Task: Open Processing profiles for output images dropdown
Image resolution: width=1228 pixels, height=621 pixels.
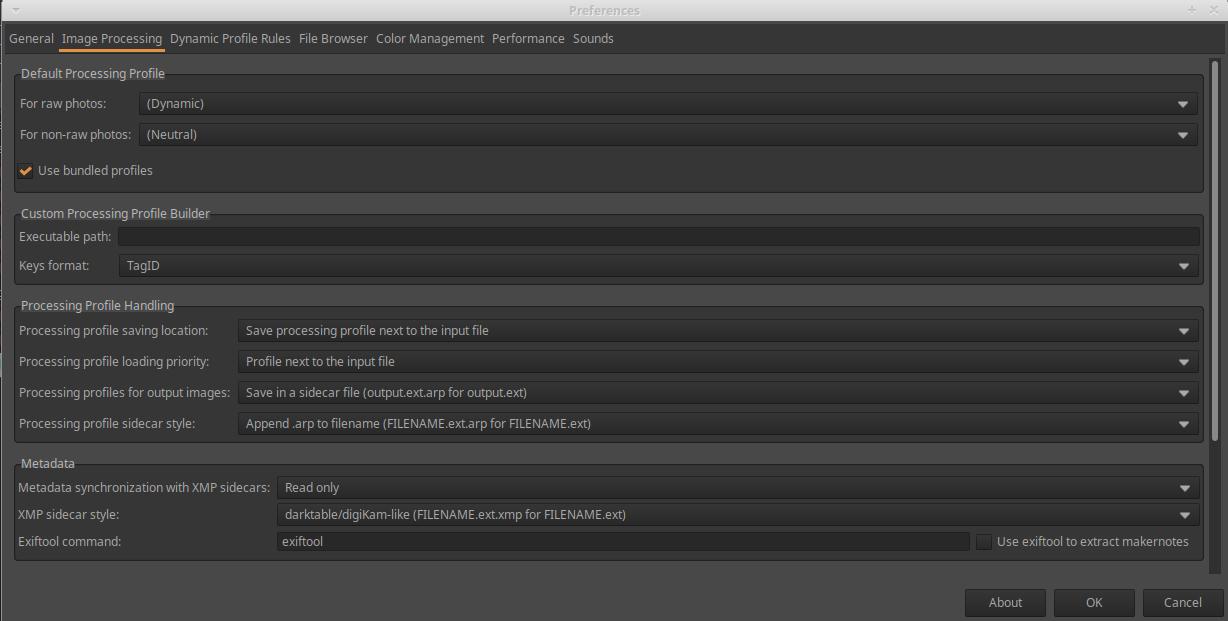Action: [717, 393]
